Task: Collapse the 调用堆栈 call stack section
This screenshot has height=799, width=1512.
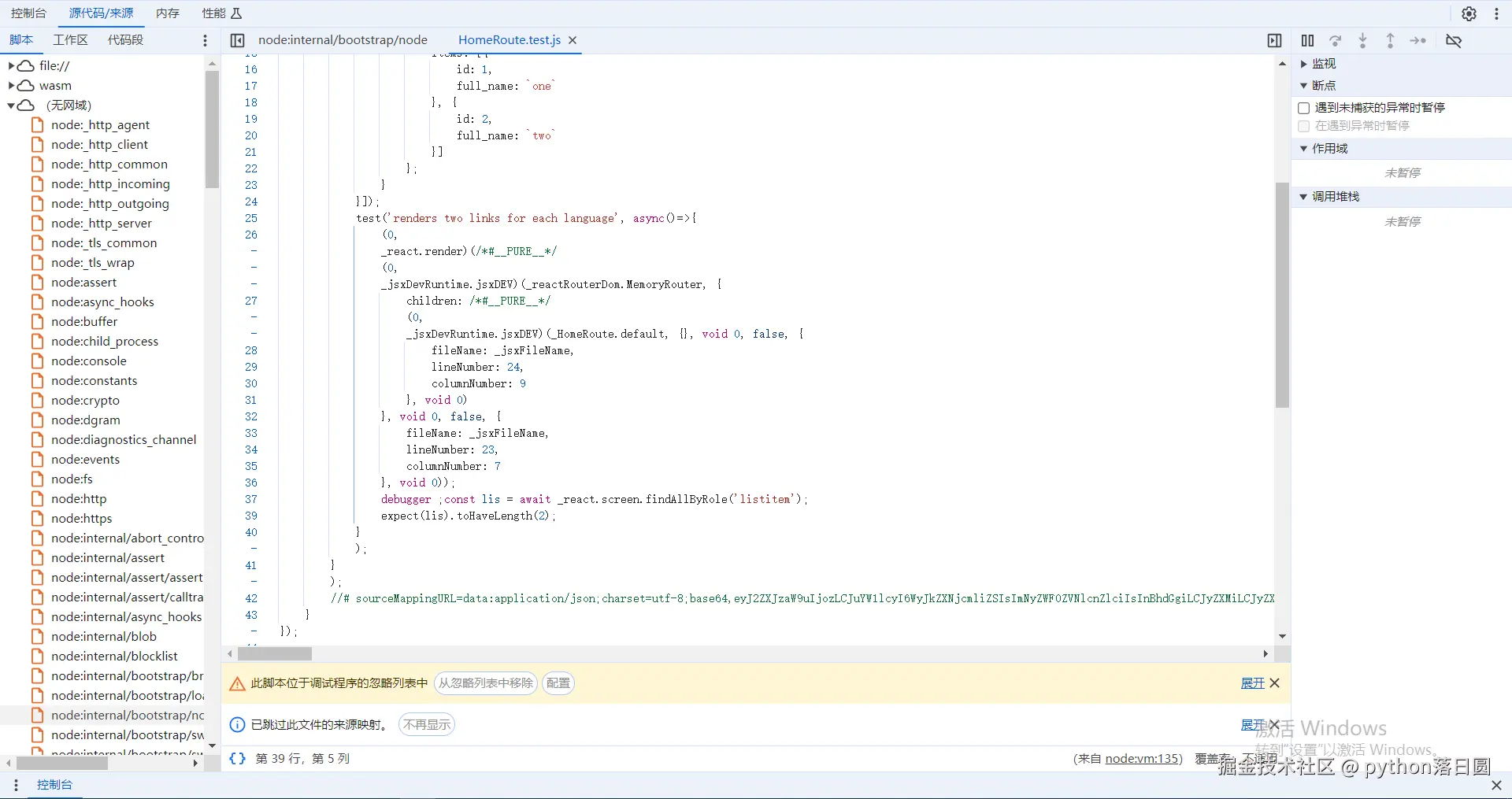Action: point(1304,197)
